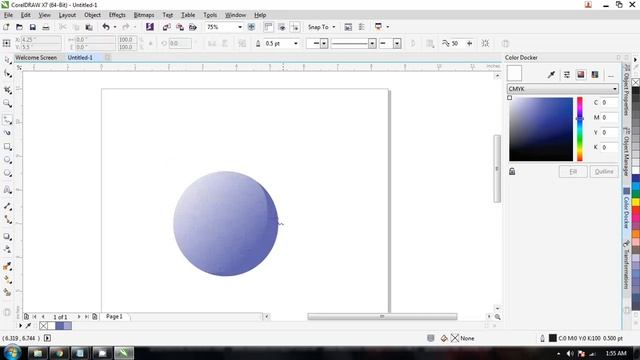The height and width of the screenshot is (360, 640).
Task: Click the hue spectrum slider
Action: click(x=580, y=129)
